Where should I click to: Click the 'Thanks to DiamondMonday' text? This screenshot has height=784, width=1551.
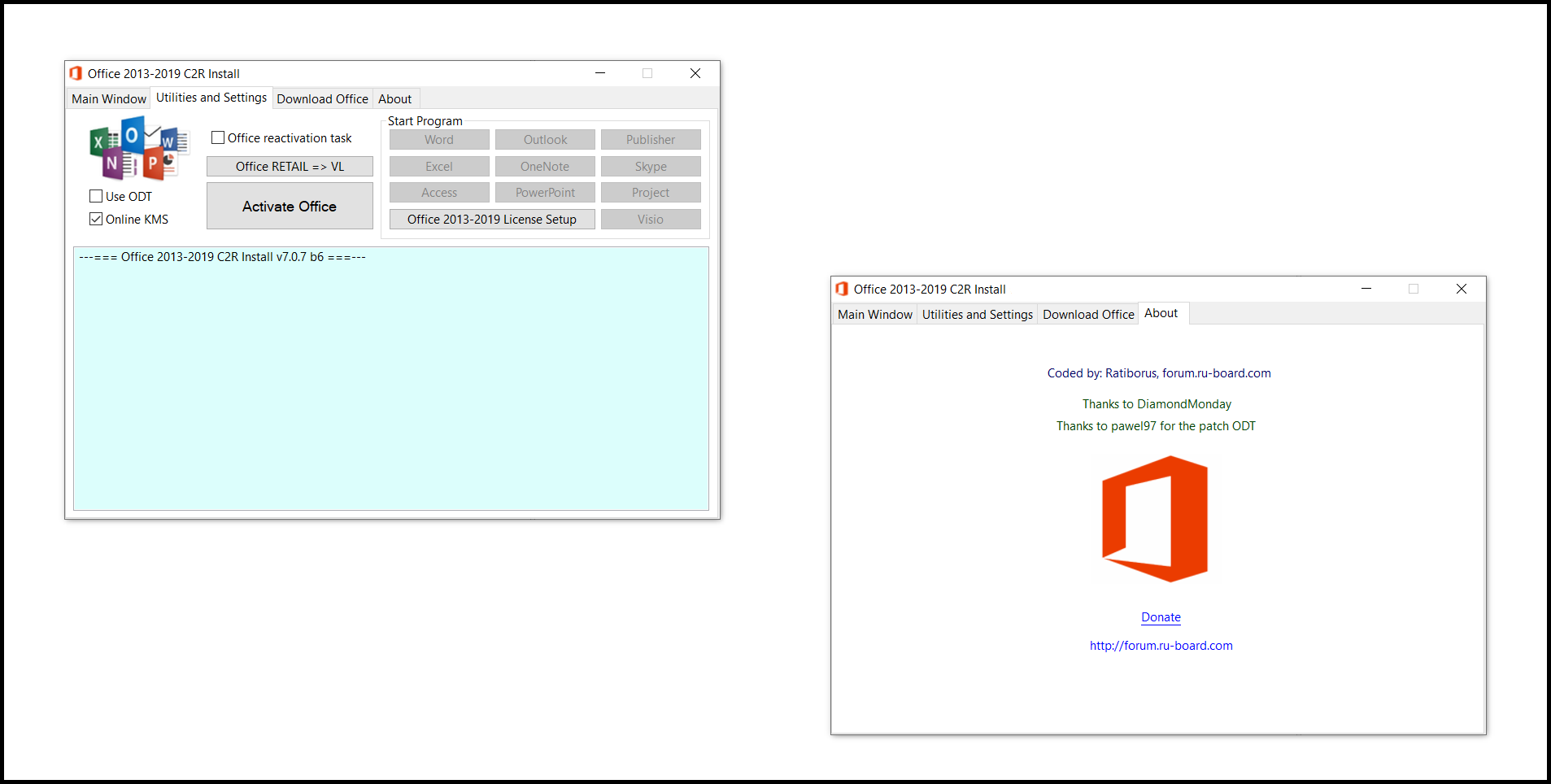click(1157, 404)
